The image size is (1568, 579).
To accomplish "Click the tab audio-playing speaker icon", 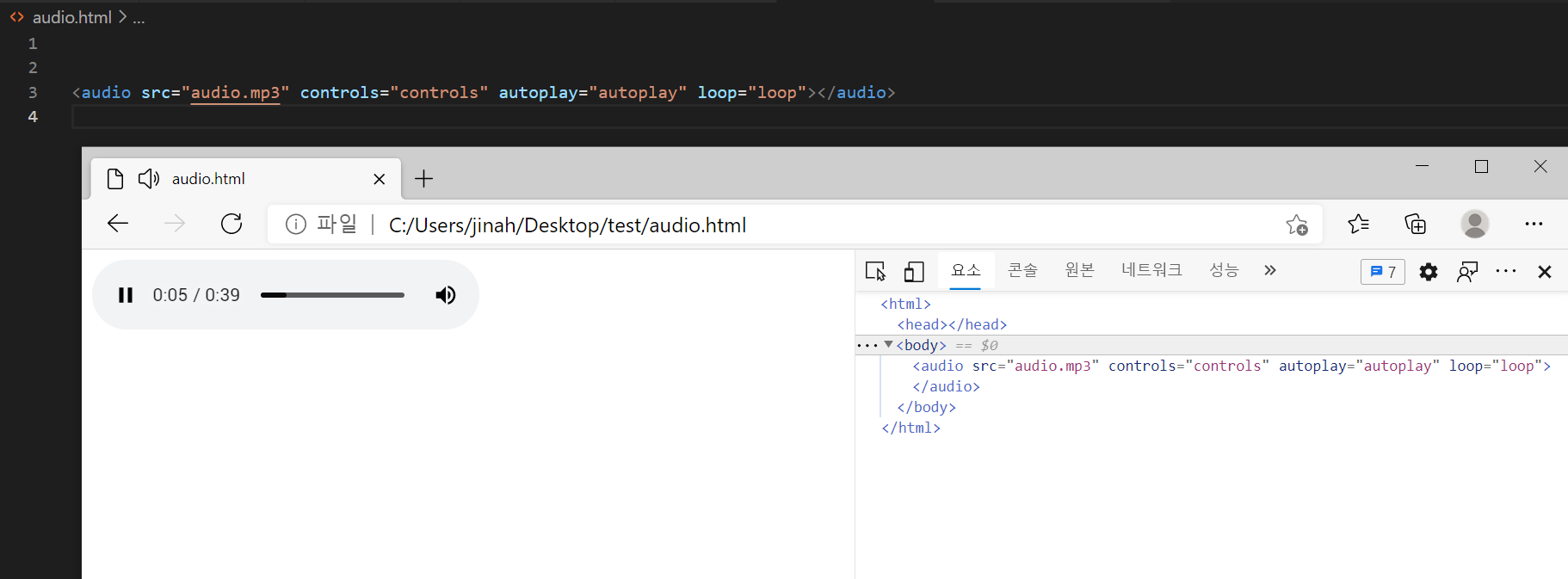I will click(x=149, y=178).
